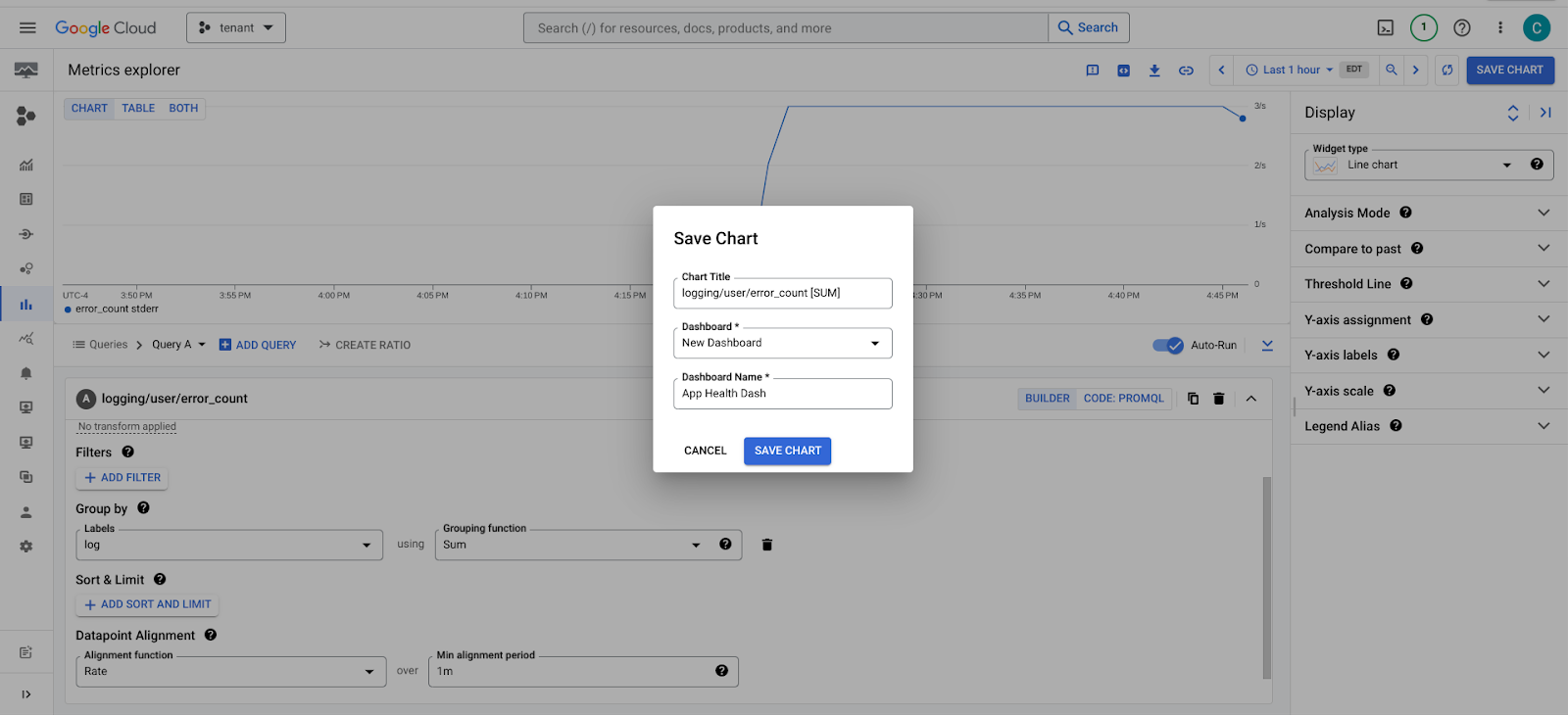1568x715 pixels.
Task: Go to previous time range arrow
Action: pos(1221,70)
